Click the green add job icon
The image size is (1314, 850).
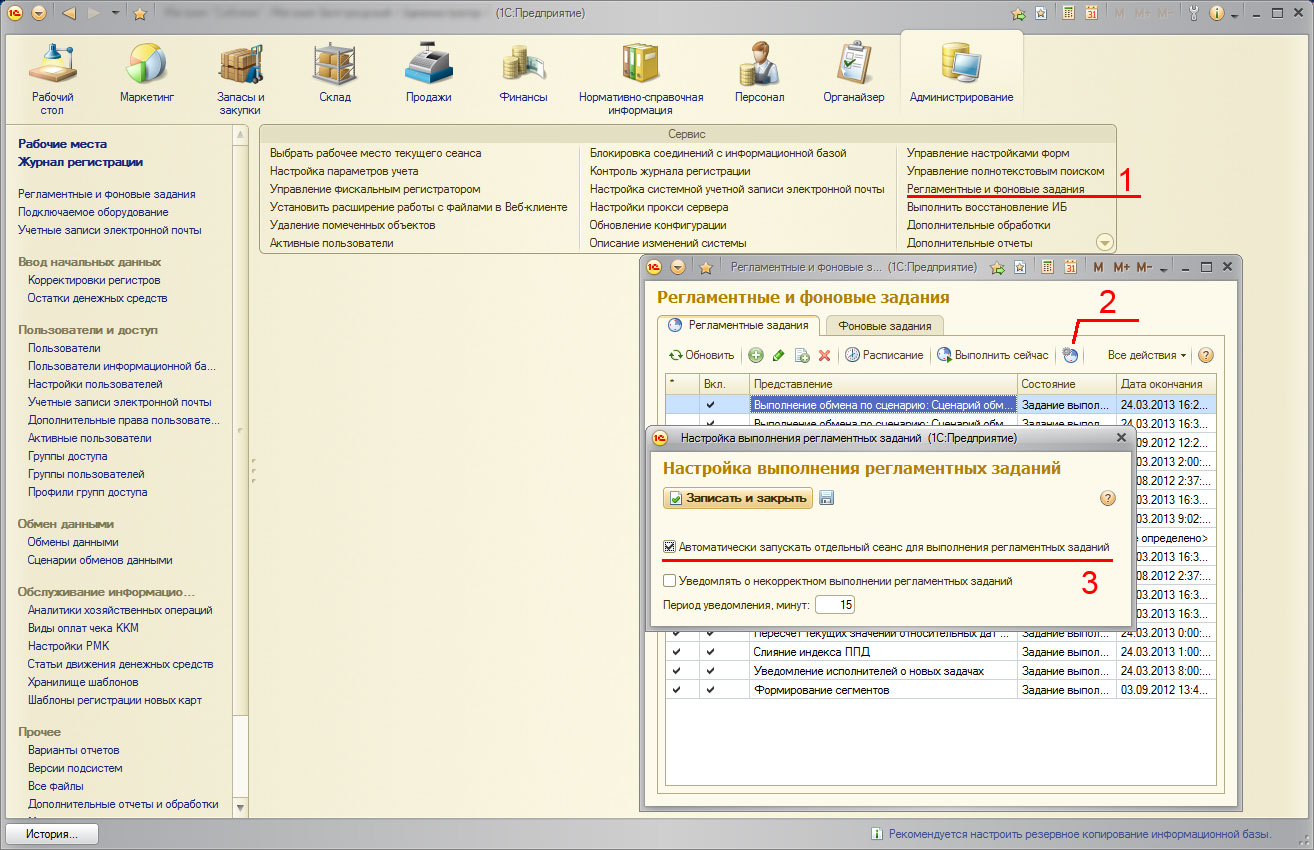[756, 355]
